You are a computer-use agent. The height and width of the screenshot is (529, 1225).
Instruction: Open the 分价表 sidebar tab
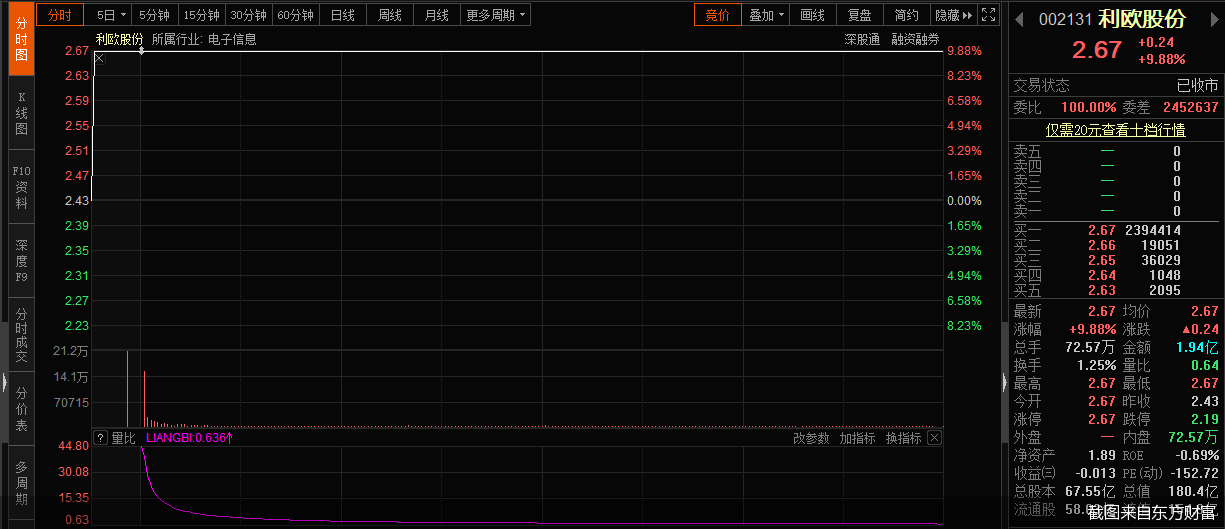click(22, 409)
